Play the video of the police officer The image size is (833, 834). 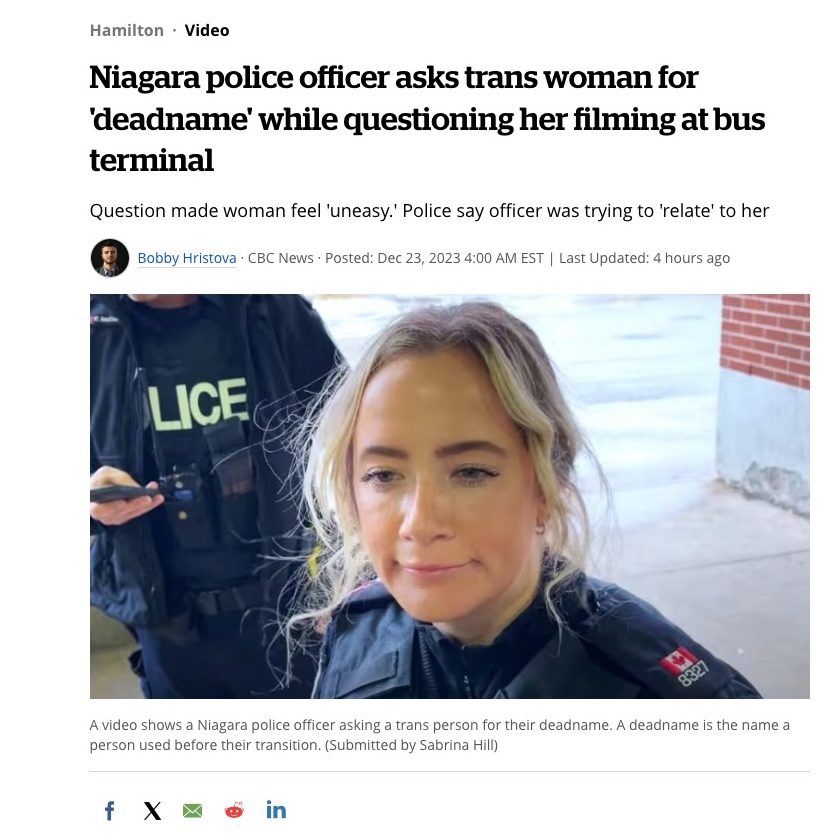(449, 496)
